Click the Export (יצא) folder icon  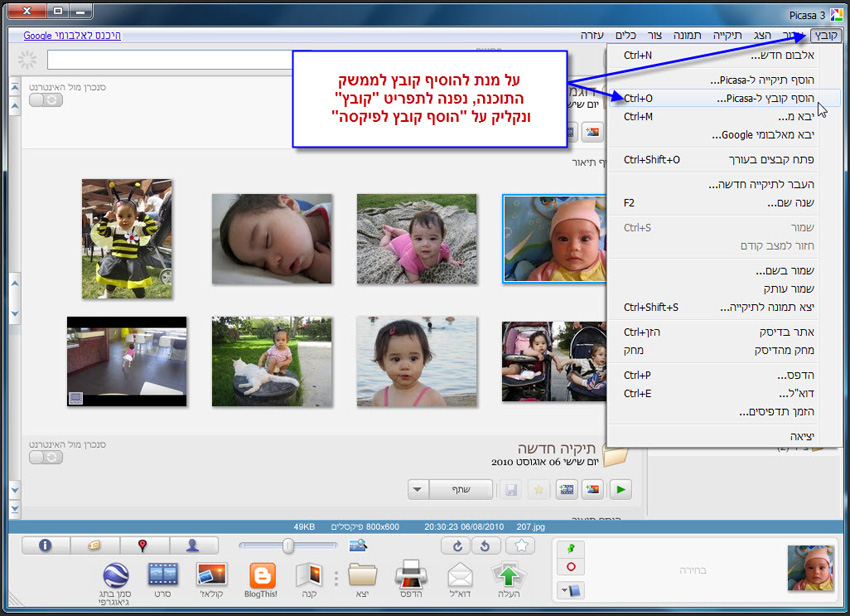[x=362, y=575]
